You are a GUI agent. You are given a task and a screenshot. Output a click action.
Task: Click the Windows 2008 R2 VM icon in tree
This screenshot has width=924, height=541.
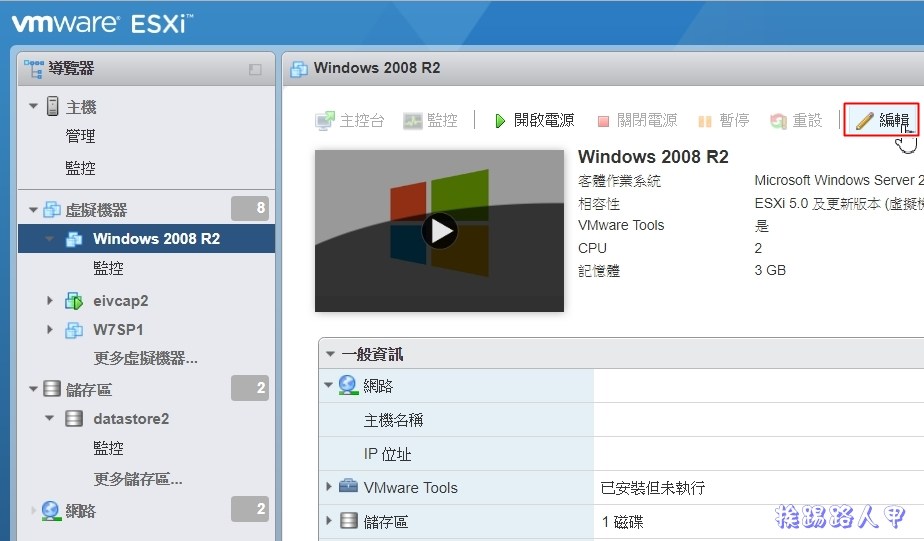coord(74,239)
